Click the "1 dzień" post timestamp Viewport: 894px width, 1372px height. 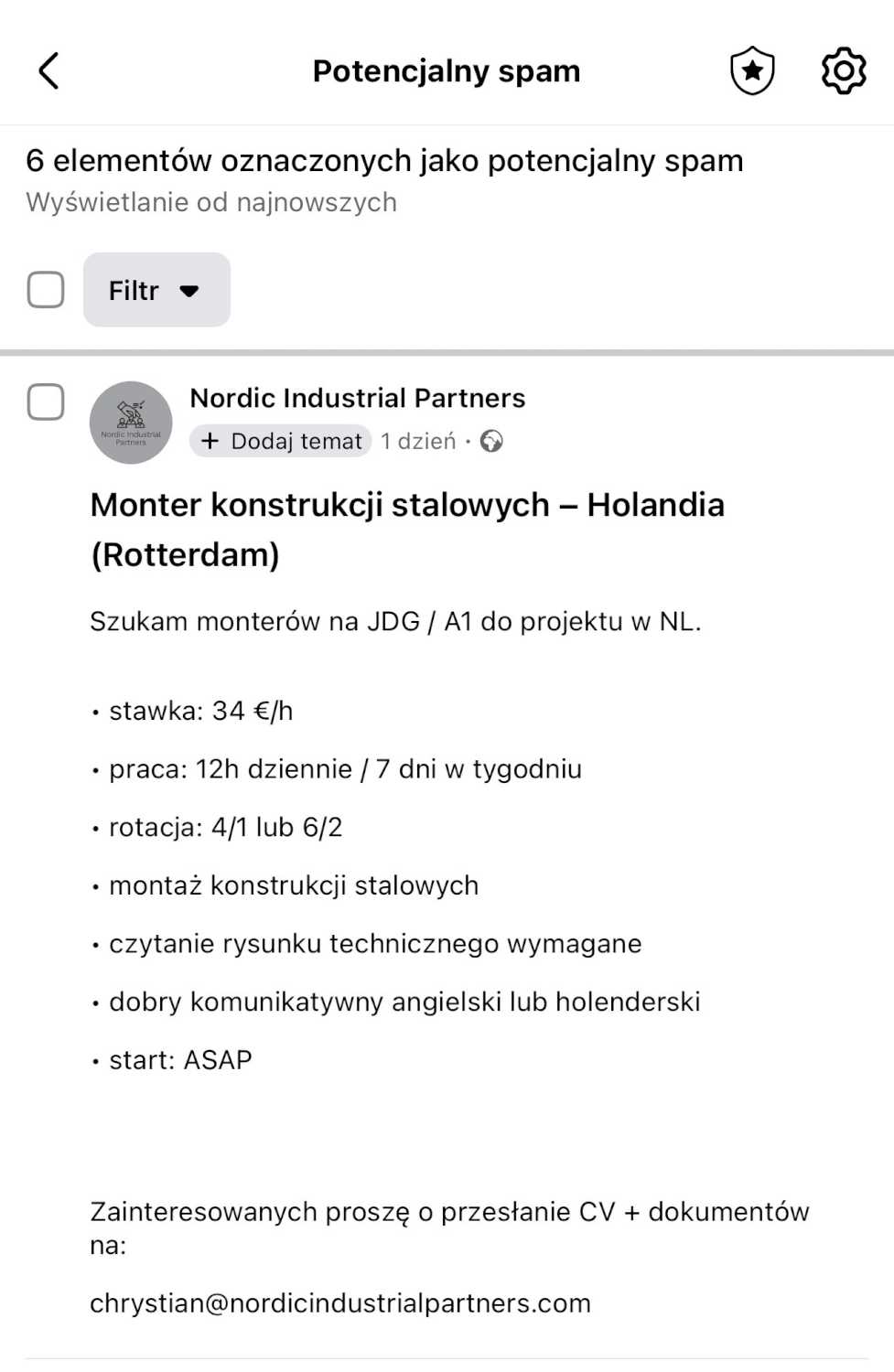[x=418, y=441]
